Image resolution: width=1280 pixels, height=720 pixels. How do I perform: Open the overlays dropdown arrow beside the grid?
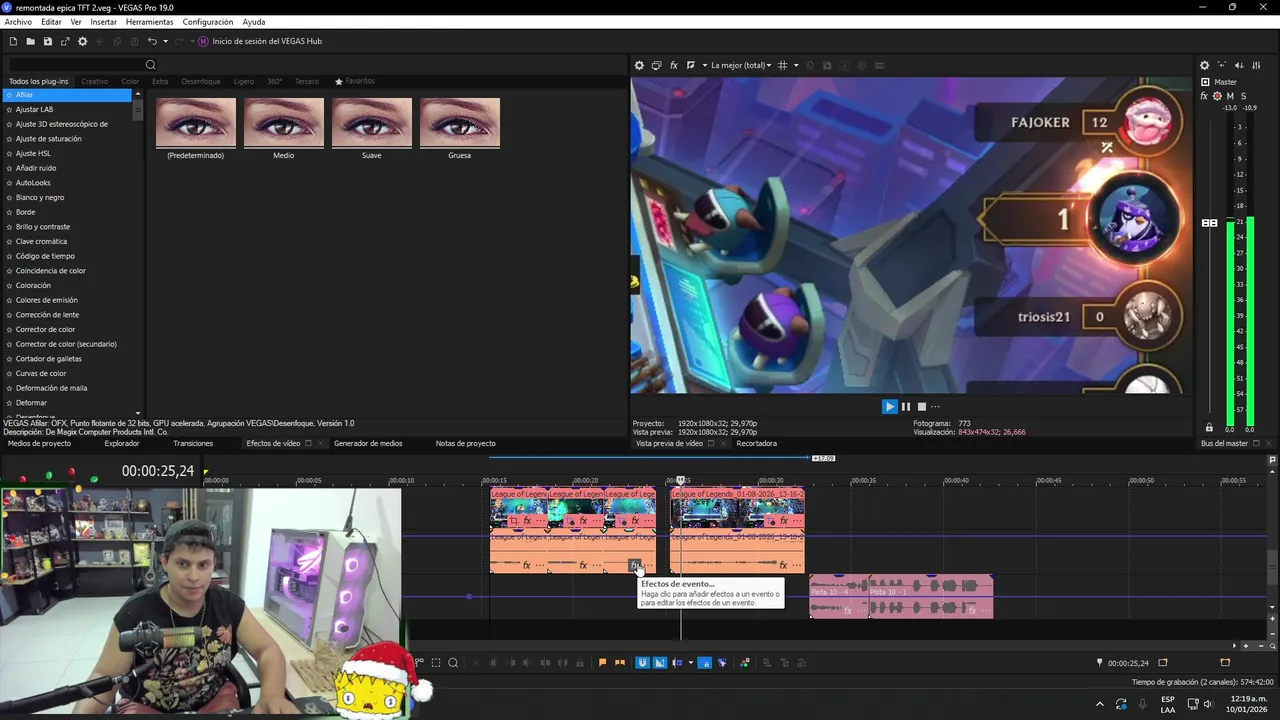(796, 65)
